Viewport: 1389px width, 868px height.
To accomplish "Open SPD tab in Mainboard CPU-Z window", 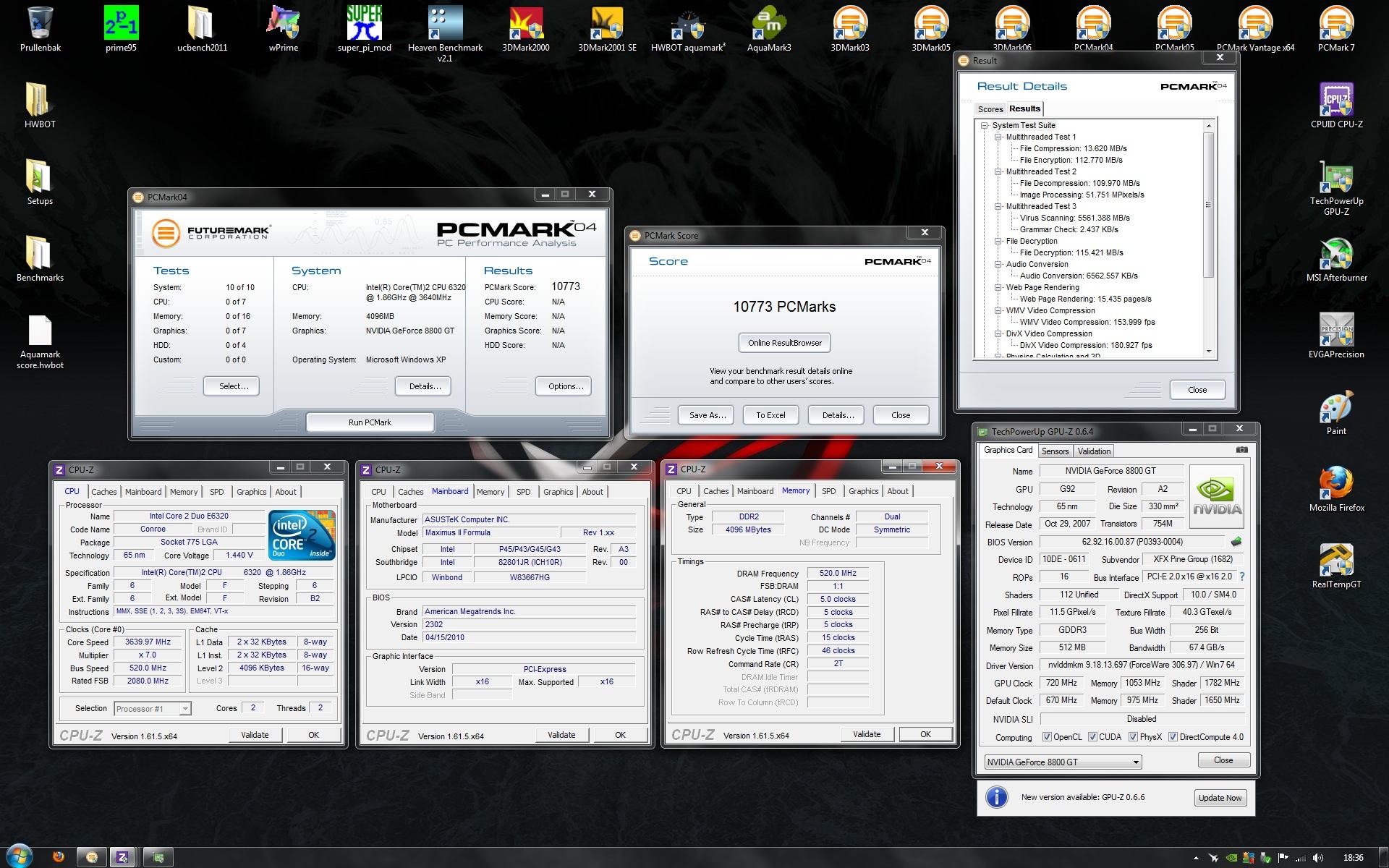I will pos(523,492).
